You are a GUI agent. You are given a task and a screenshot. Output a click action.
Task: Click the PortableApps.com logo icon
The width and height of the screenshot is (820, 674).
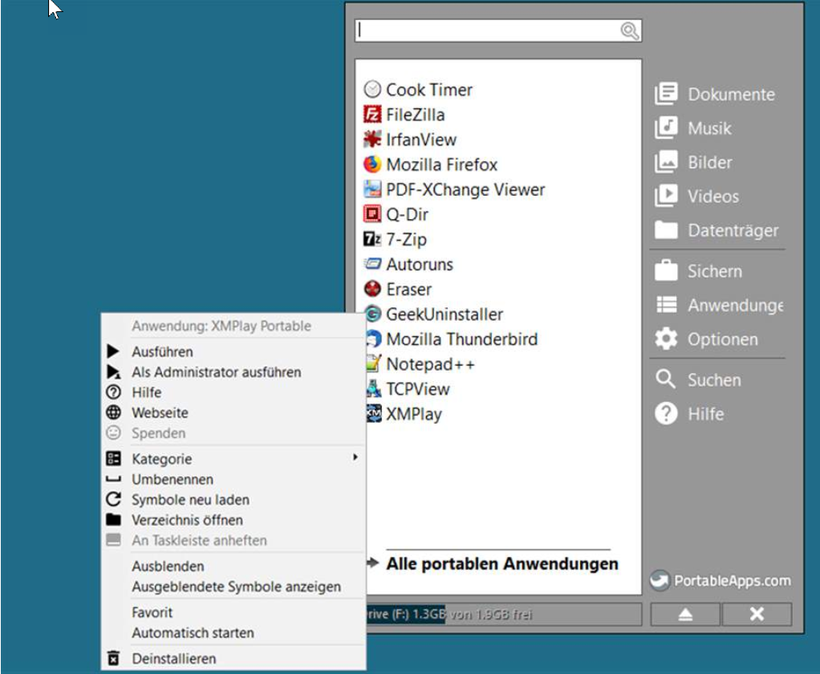(x=660, y=580)
